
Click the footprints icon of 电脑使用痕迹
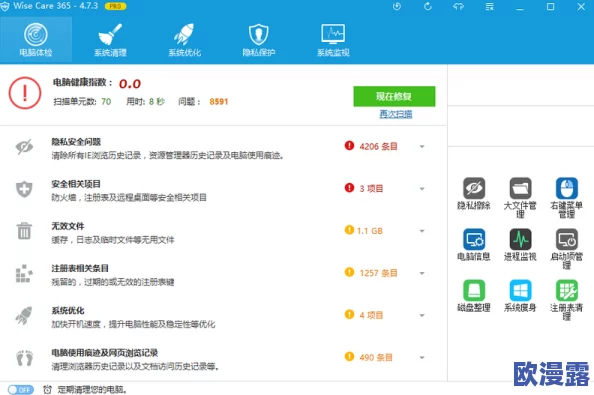pyautogui.click(x=25, y=358)
